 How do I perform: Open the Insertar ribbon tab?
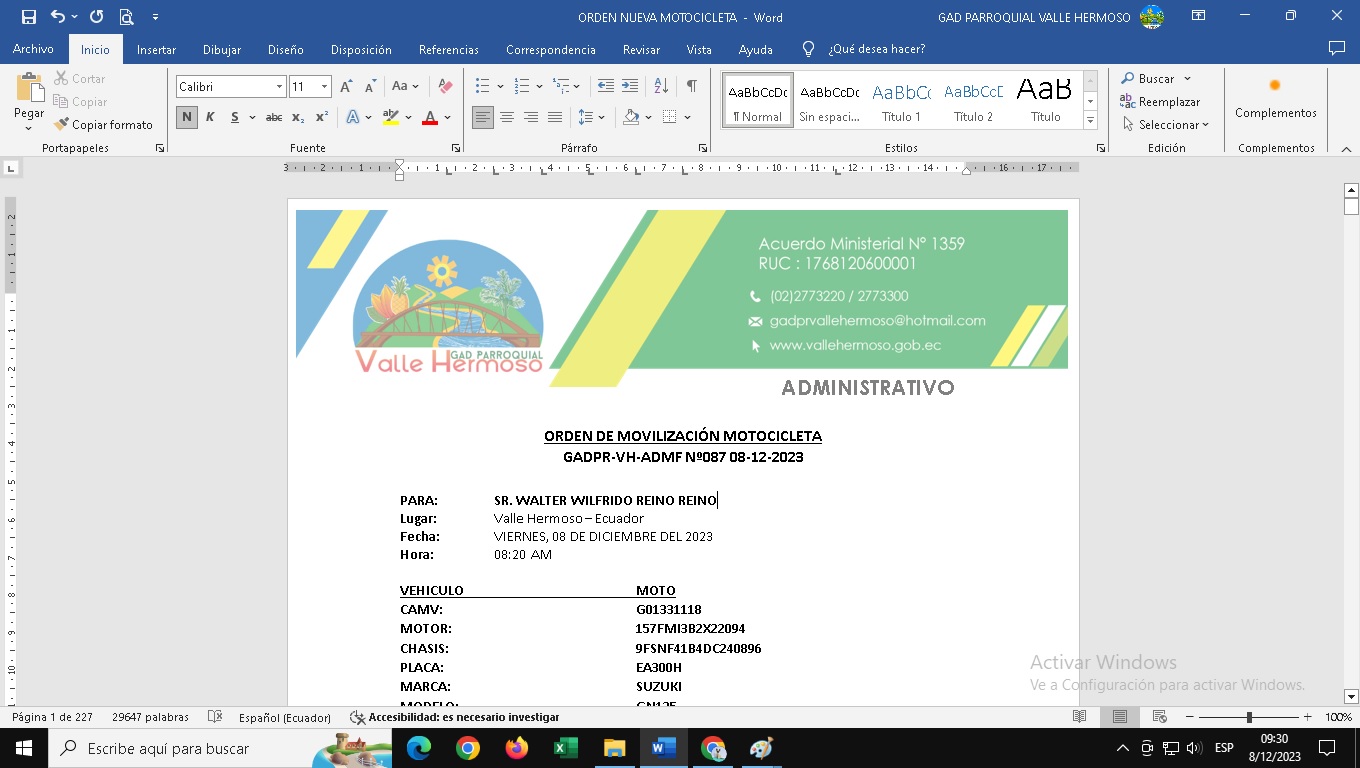156,50
